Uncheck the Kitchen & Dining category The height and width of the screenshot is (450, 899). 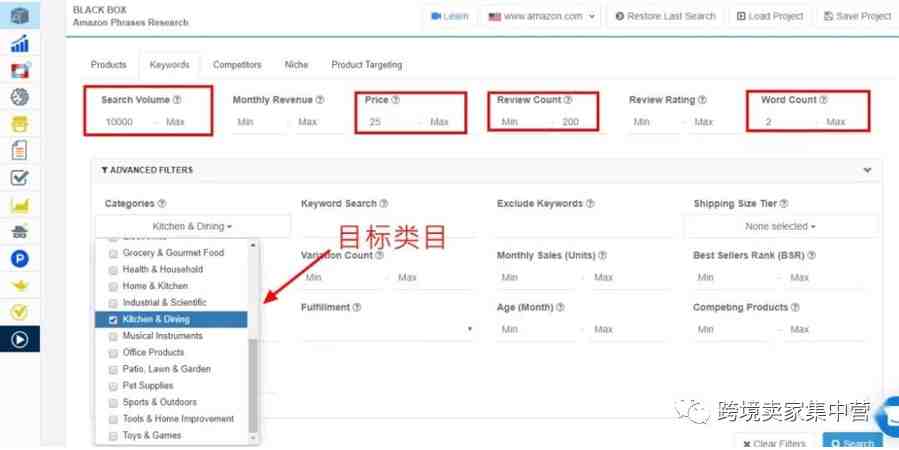113,320
